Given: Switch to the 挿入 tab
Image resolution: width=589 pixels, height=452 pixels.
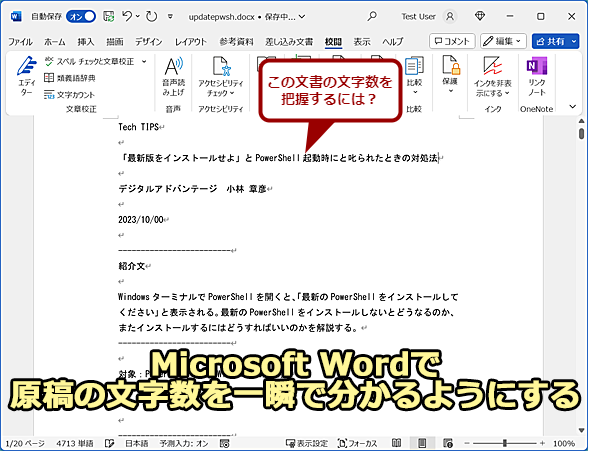Looking at the screenshot, I should [x=86, y=41].
